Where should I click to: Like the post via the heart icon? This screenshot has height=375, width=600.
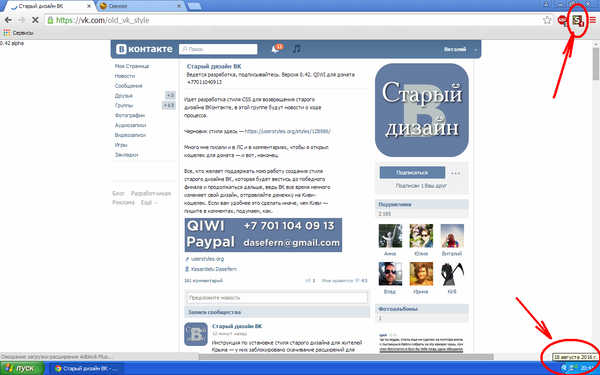click(357, 280)
